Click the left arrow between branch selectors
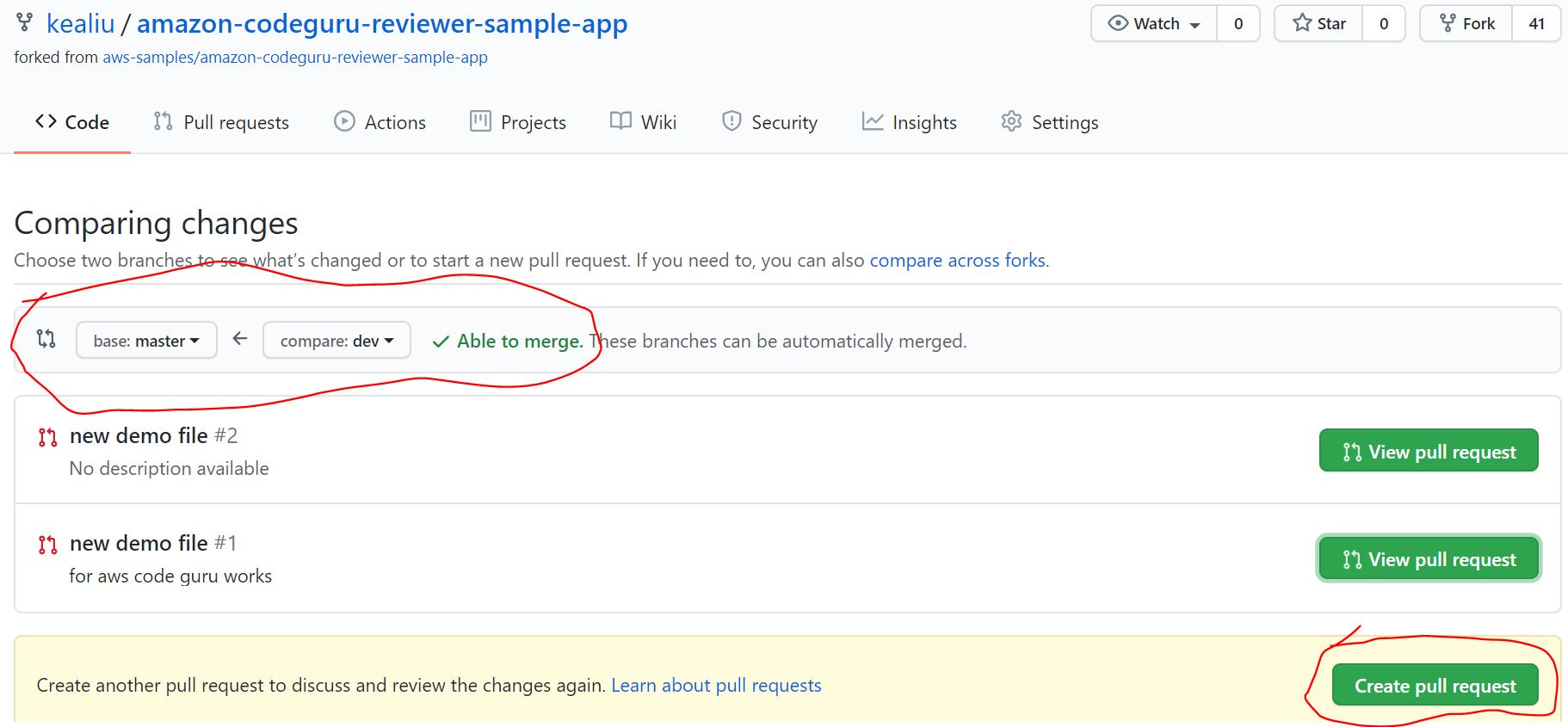1568x727 pixels. (x=240, y=339)
